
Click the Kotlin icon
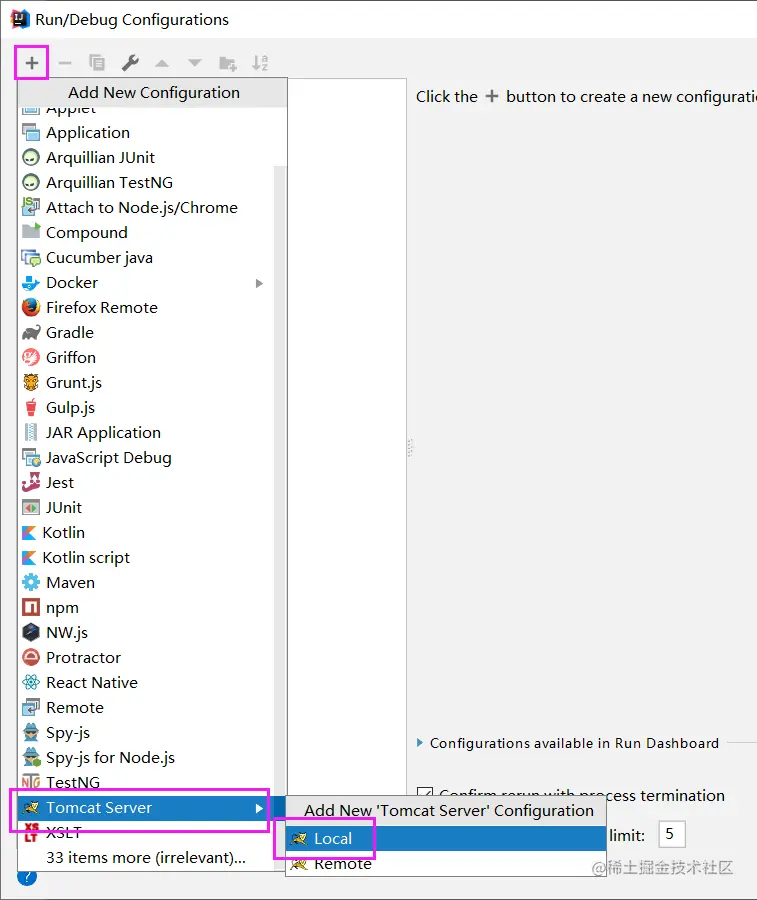pos(29,533)
